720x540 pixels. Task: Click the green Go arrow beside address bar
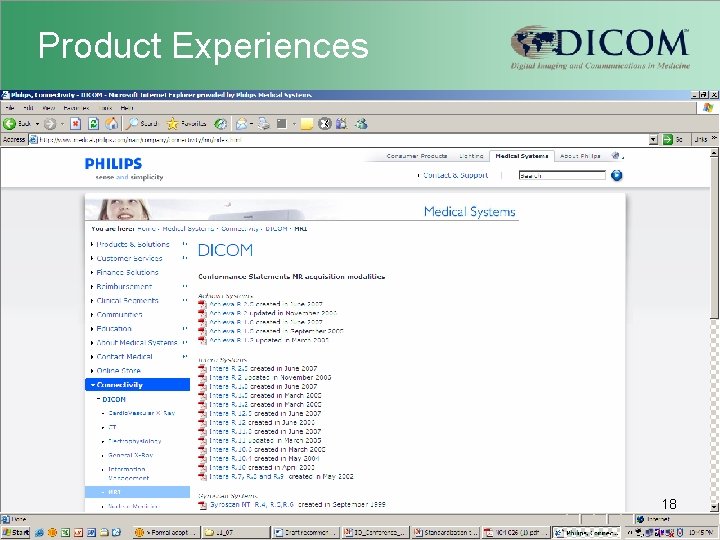(x=668, y=140)
